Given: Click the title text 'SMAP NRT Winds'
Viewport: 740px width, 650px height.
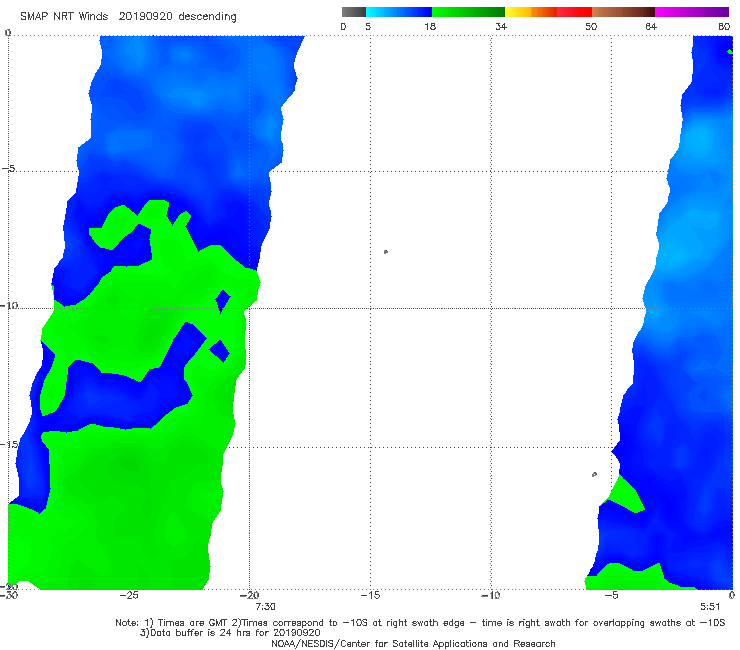Looking at the screenshot, I should 64,16.
